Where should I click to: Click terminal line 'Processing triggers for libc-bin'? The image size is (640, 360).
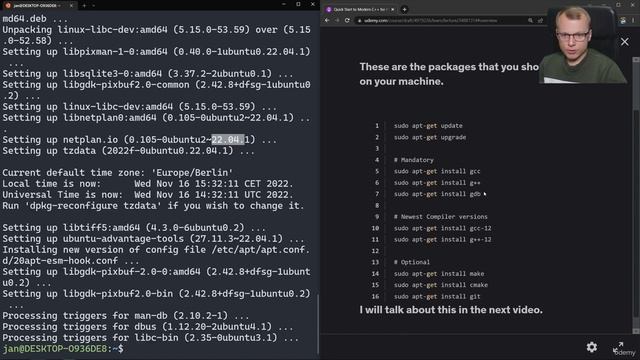pos(151,338)
